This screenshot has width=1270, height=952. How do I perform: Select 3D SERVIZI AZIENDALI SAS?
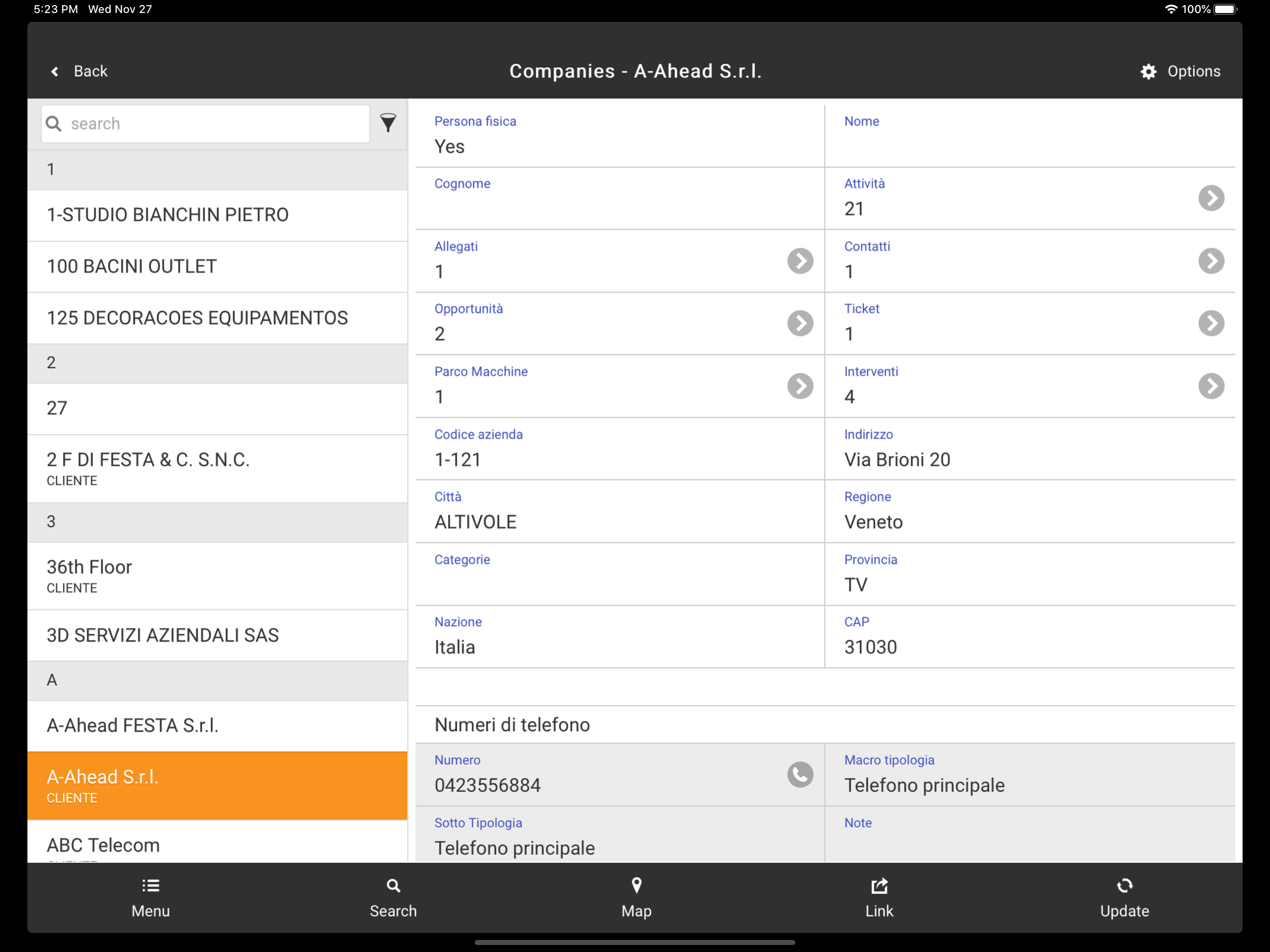coord(218,635)
